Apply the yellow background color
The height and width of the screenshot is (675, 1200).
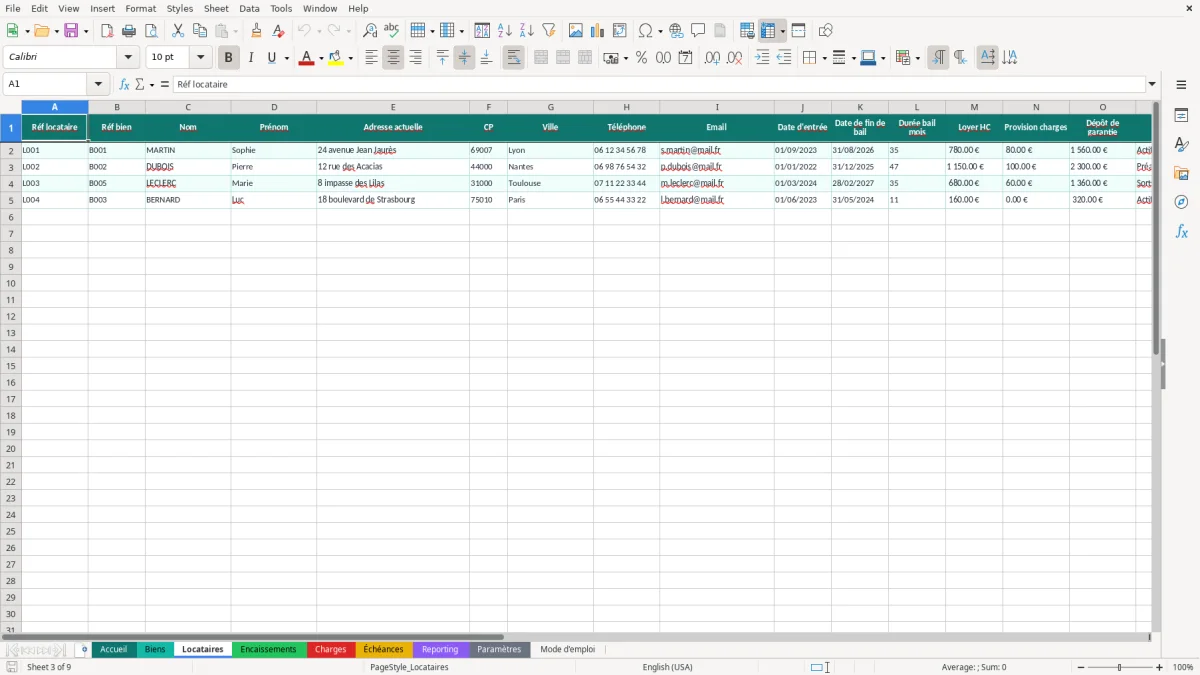point(336,58)
